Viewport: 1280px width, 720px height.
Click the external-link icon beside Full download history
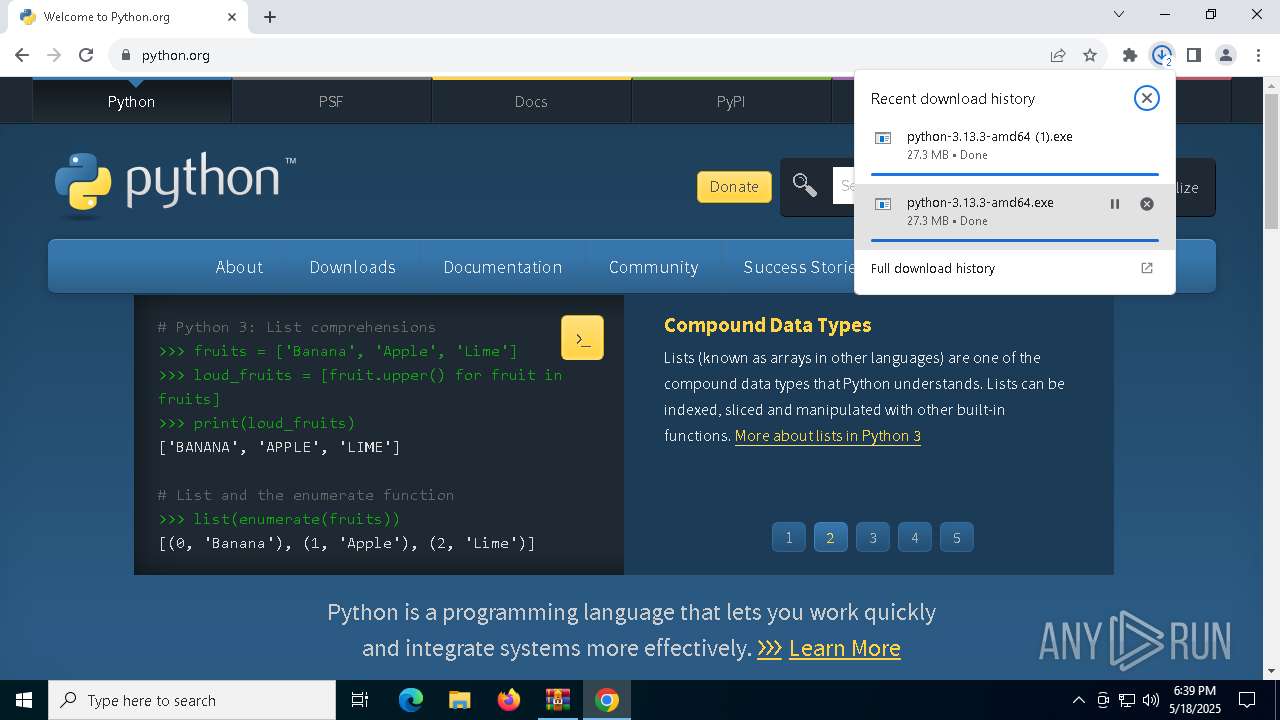(1147, 268)
